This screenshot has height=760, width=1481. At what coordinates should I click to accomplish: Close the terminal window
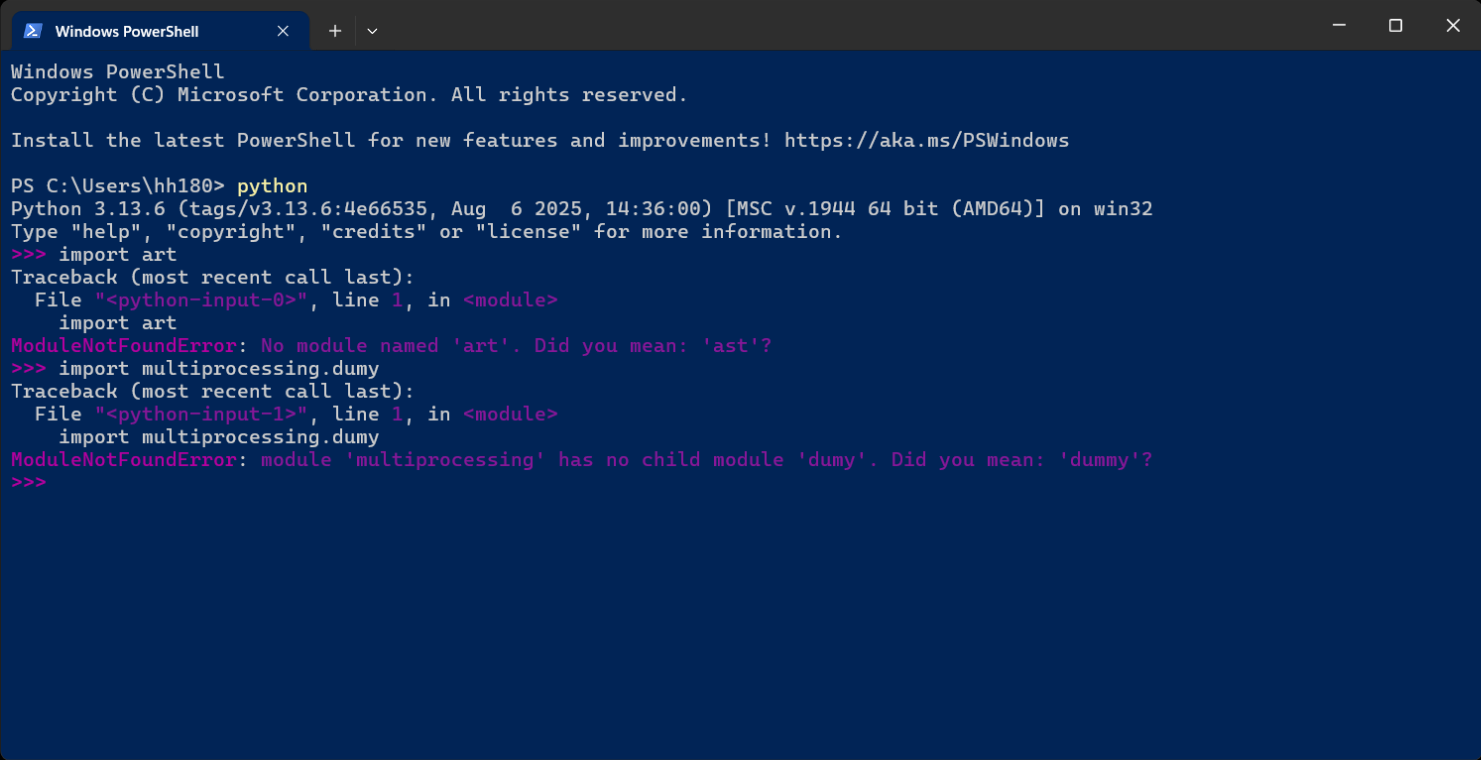click(1453, 25)
